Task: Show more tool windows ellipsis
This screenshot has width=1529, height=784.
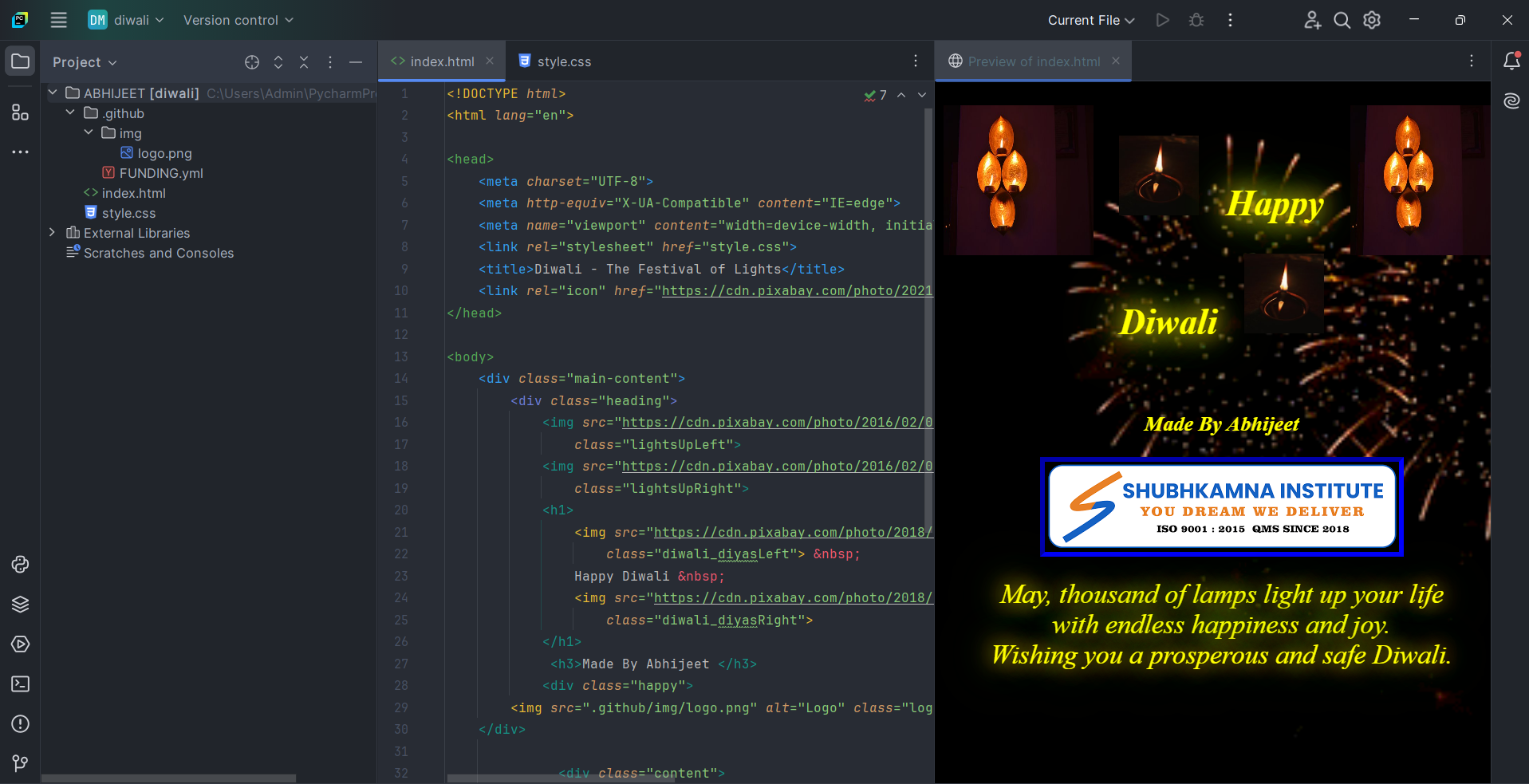Action: [x=21, y=152]
